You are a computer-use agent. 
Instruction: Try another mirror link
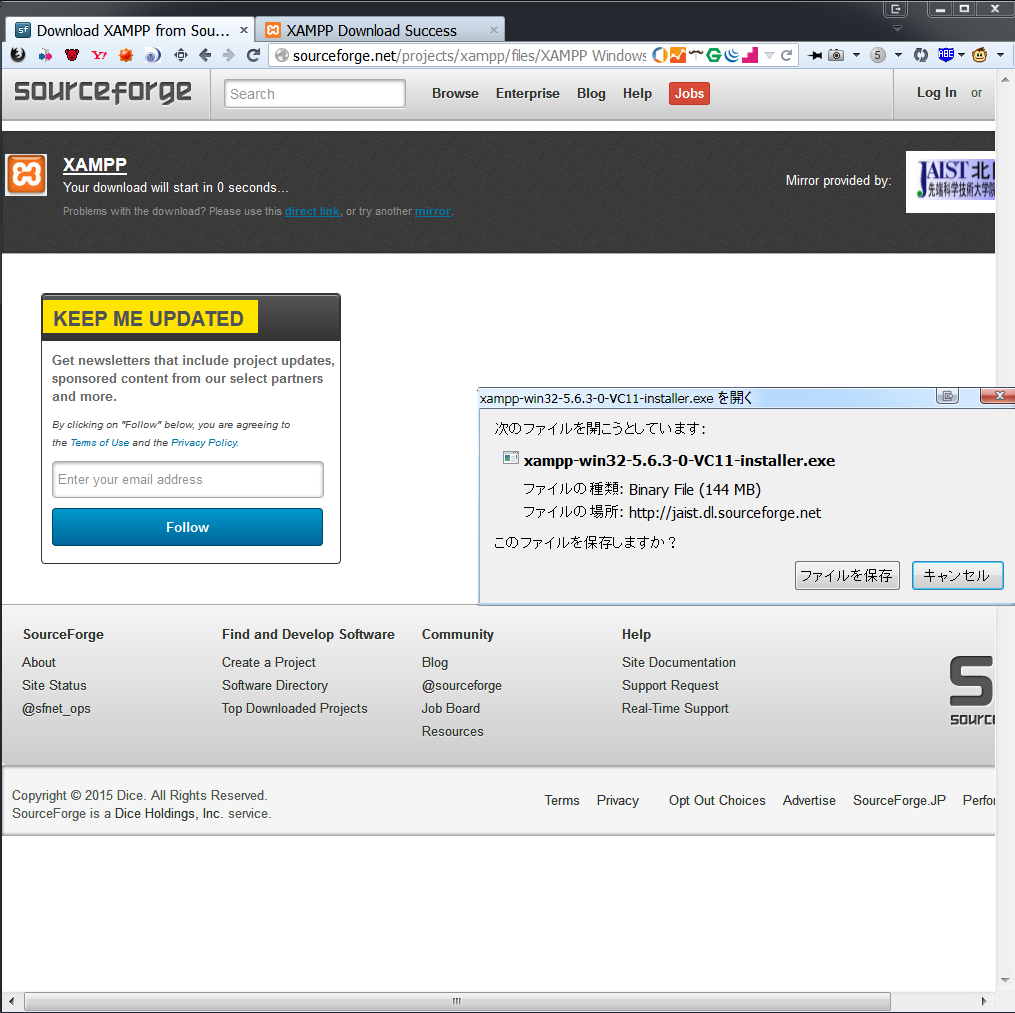pyautogui.click(x=432, y=211)
